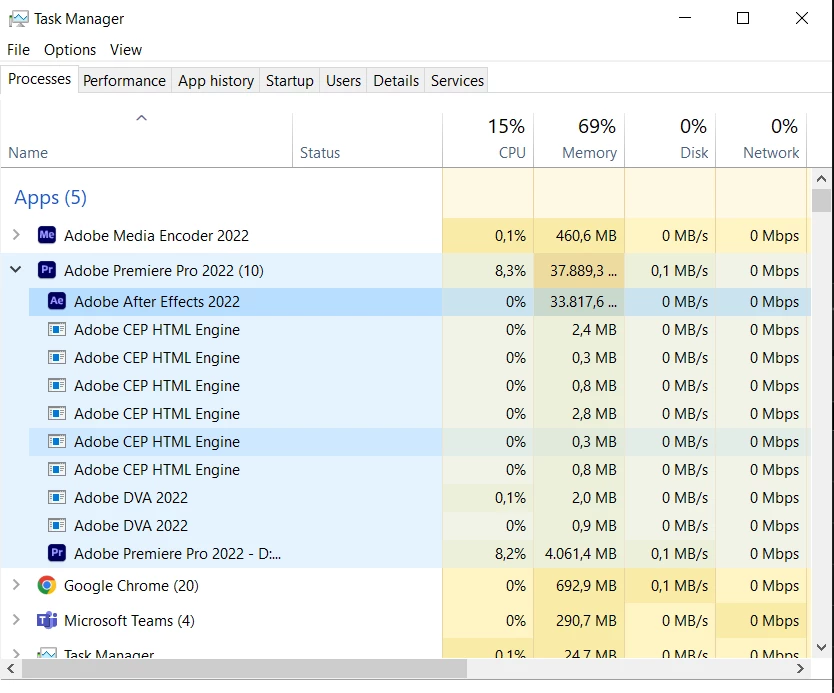The width and height of the screenshot is (834, 693).
Task: Click the horizontal scrollbar thumb
Action: coord(244,669)
